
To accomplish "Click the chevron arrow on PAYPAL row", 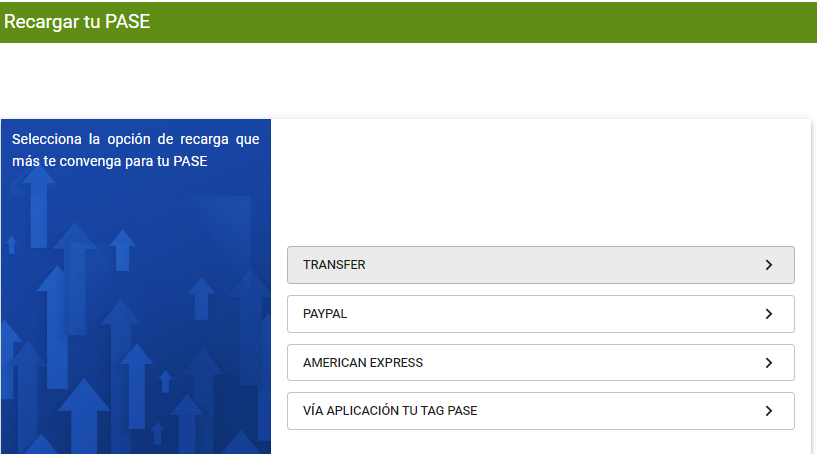I will pos(769,314).
